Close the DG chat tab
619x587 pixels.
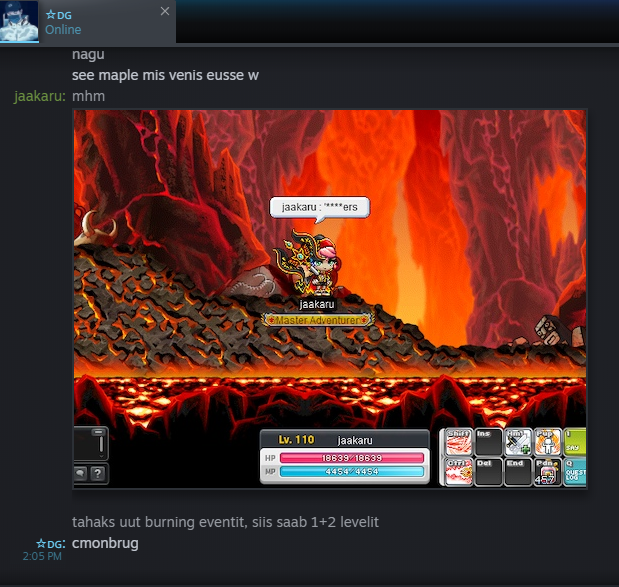165,11
